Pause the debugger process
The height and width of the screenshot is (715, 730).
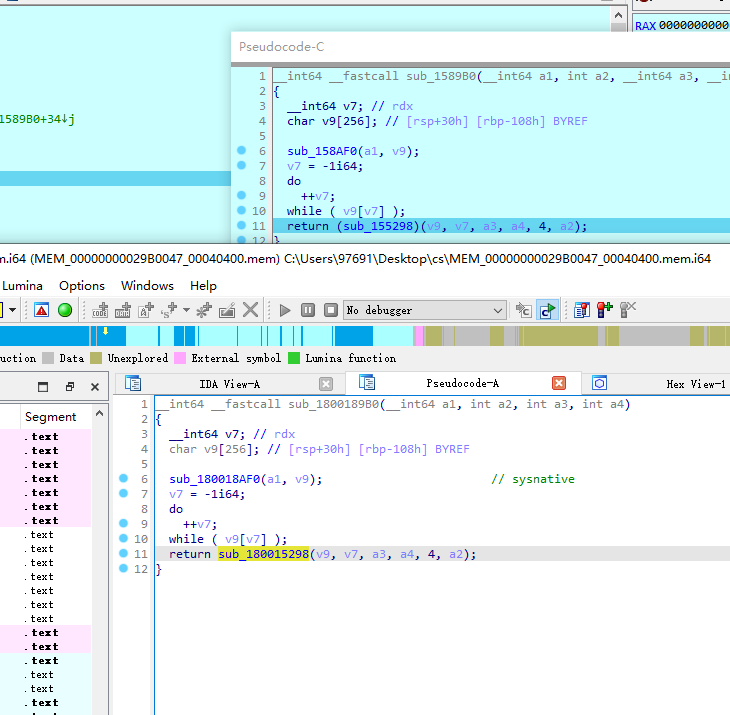pyautogui.click(x=308, y=310)
